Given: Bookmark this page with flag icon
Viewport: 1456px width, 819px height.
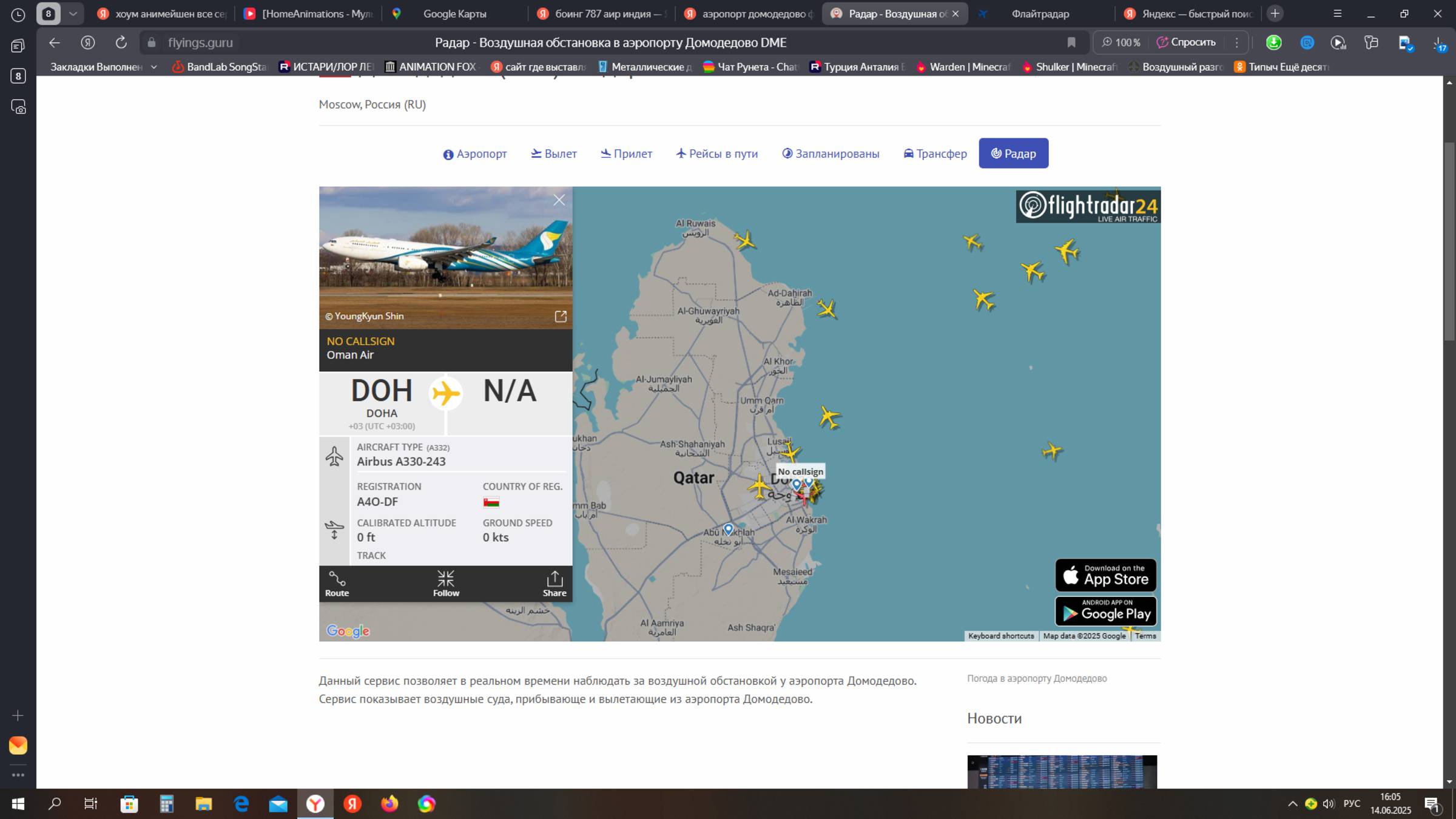Looking at the screenshot, I should [x=1071, y=42].
